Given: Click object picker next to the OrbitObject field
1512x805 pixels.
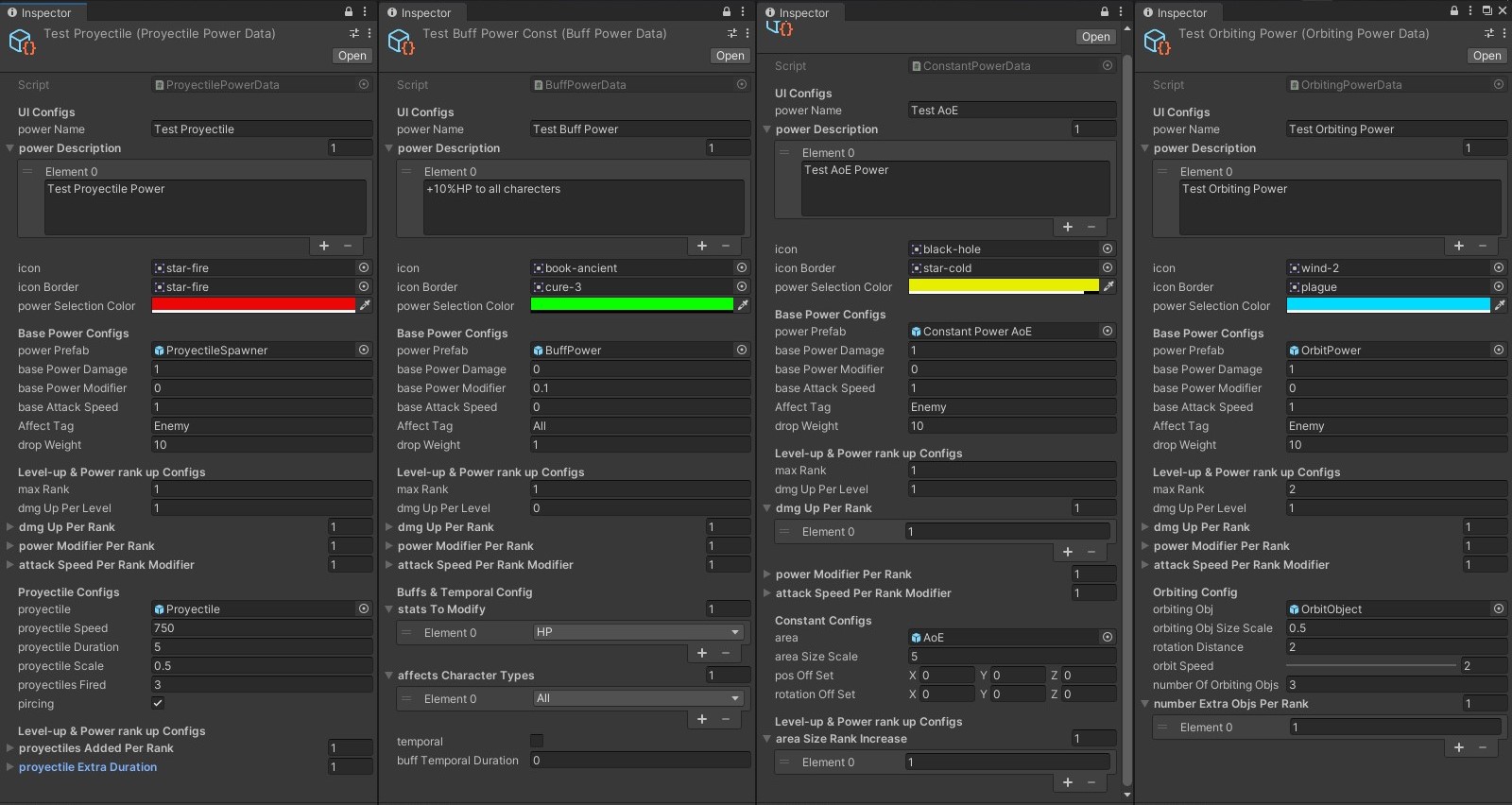Looking at the screenshot, I should pos(1499,609).
